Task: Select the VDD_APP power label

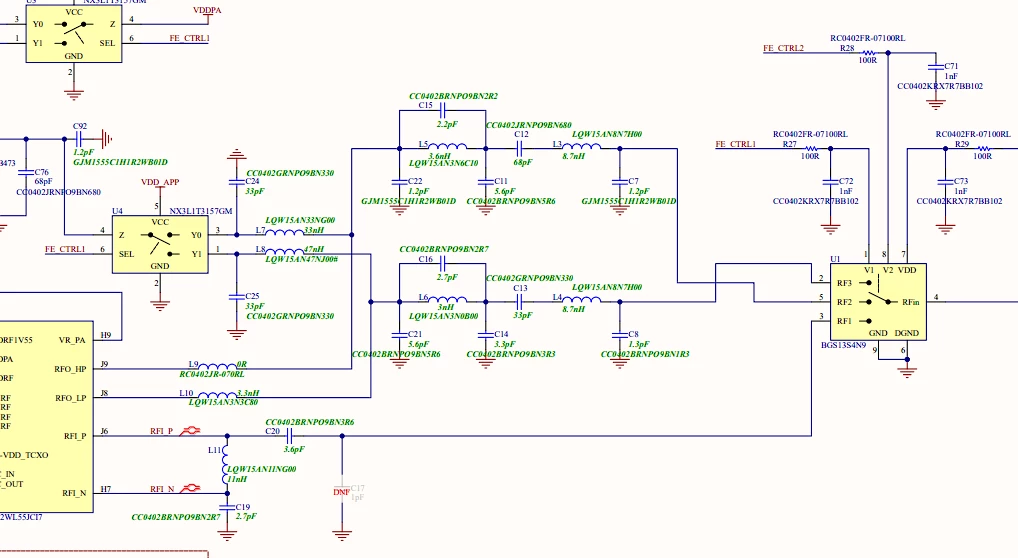Action: (160, 182)
